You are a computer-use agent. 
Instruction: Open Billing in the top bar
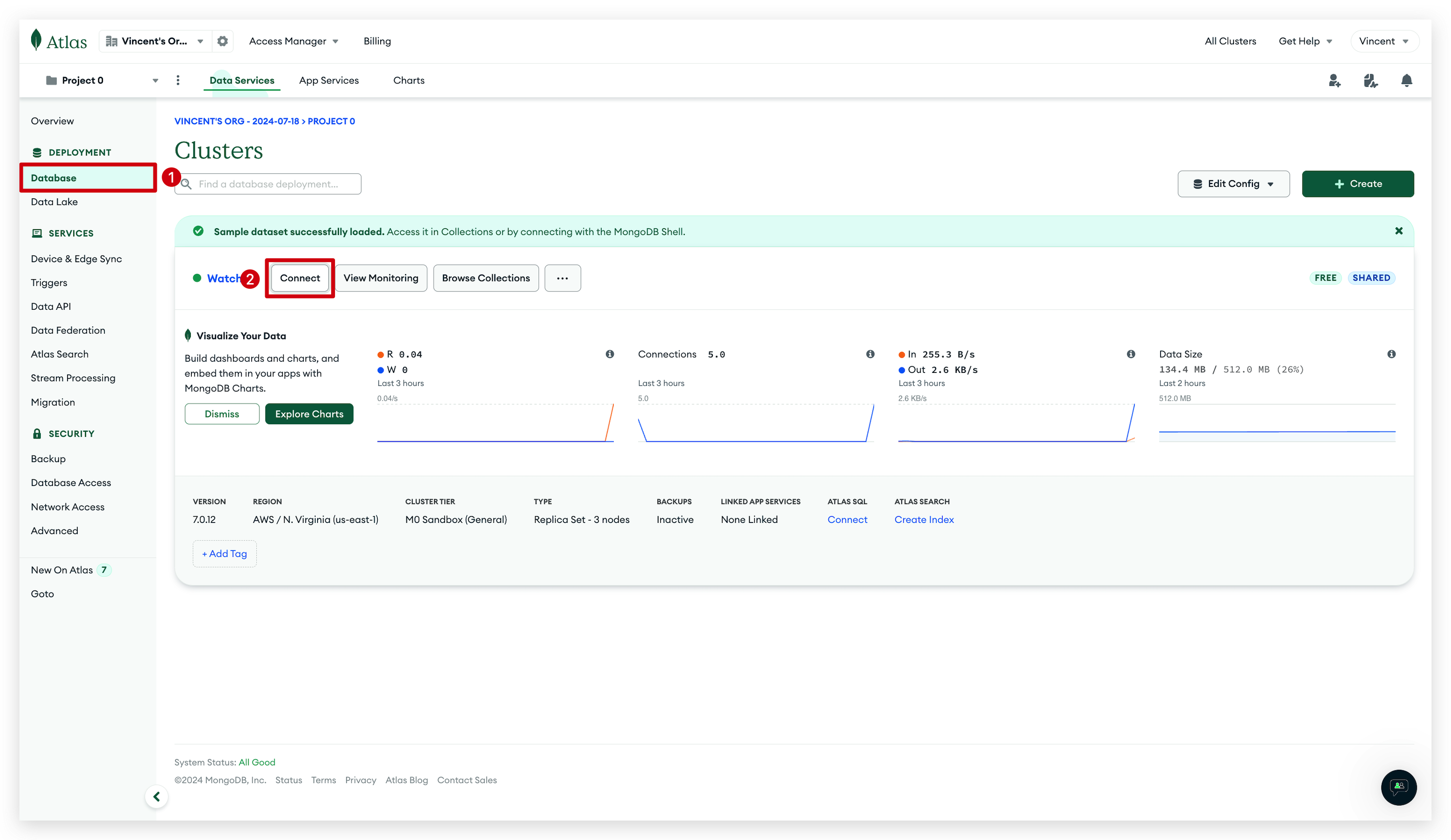(377, 41)
